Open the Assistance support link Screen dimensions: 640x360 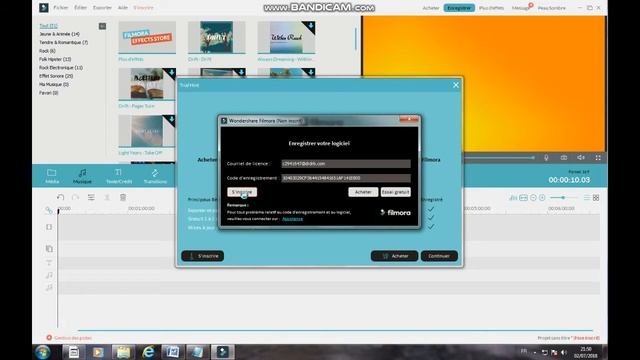coord(293,219)
